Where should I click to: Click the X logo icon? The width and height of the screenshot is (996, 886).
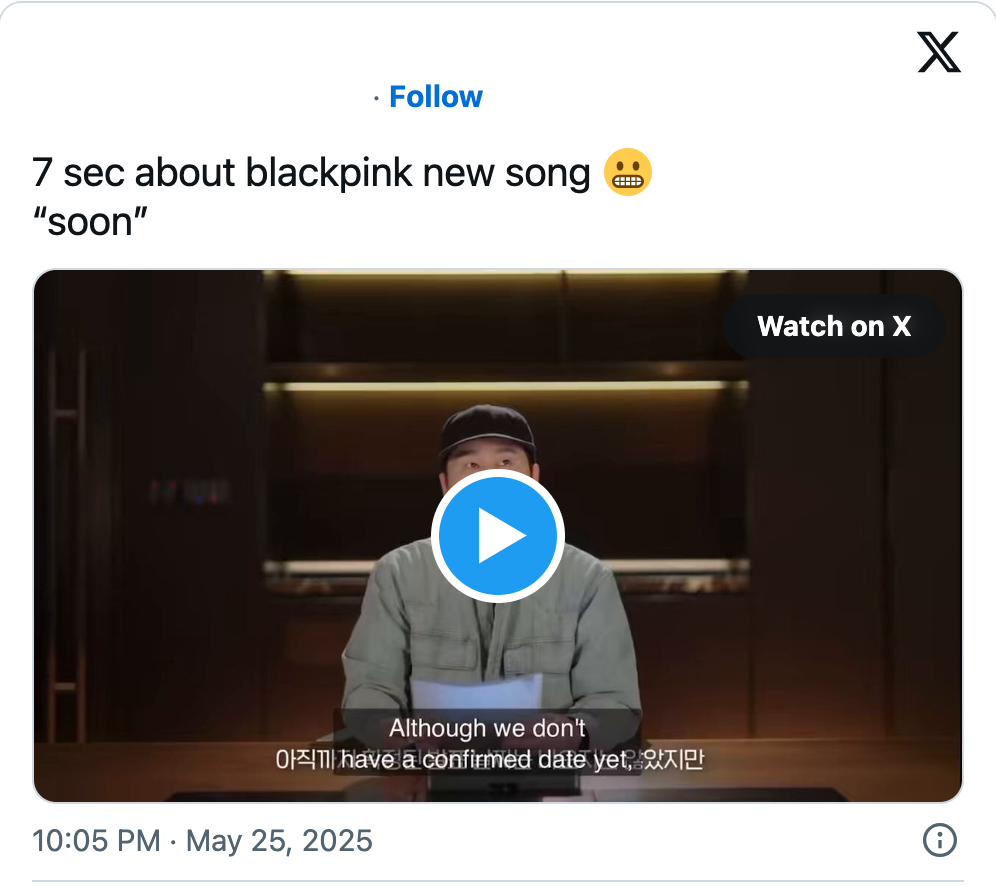pyautogui.click(x=938, y=52)
